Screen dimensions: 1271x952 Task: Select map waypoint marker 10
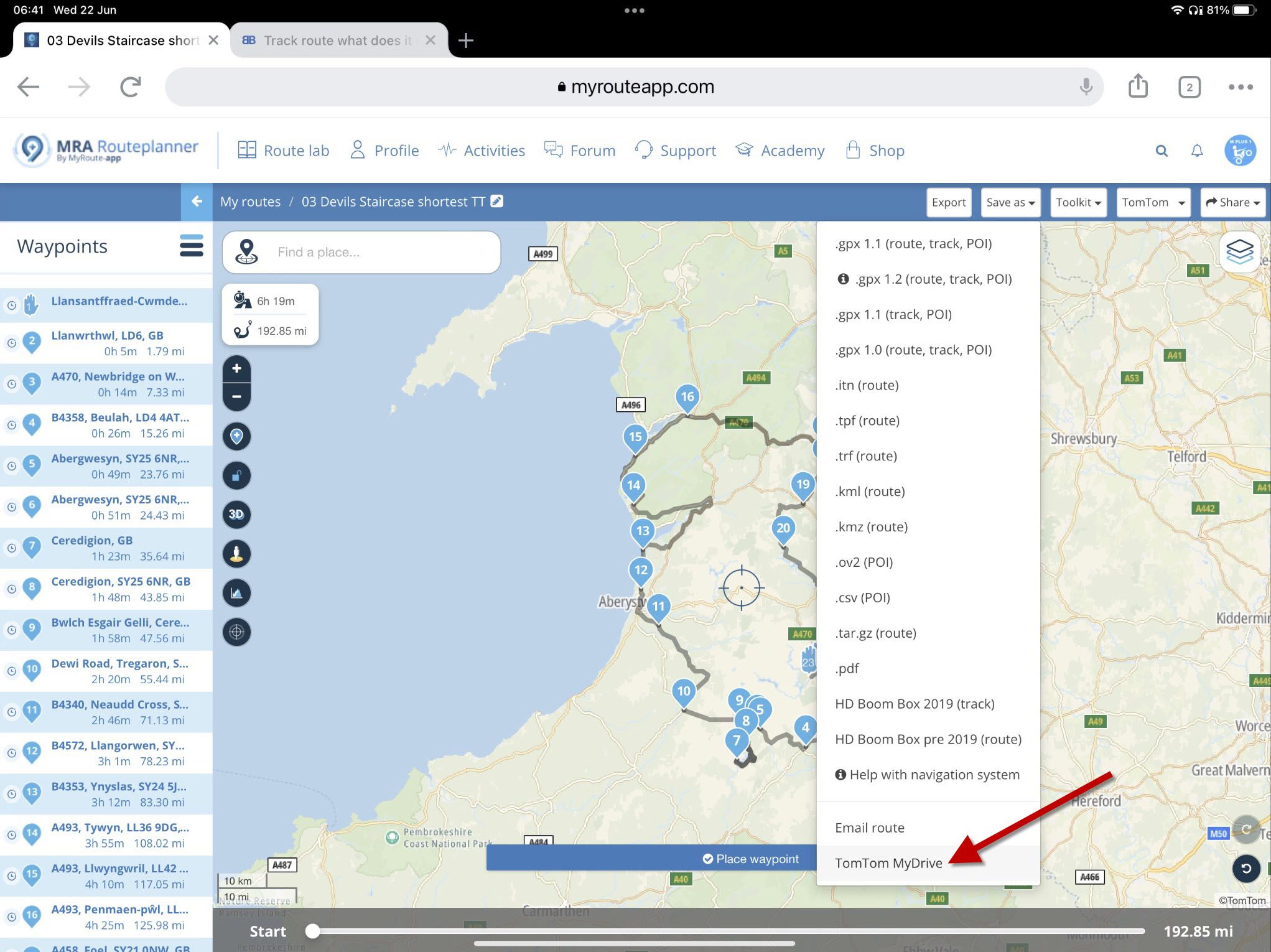pyautogui.click(x=683, y=694)
